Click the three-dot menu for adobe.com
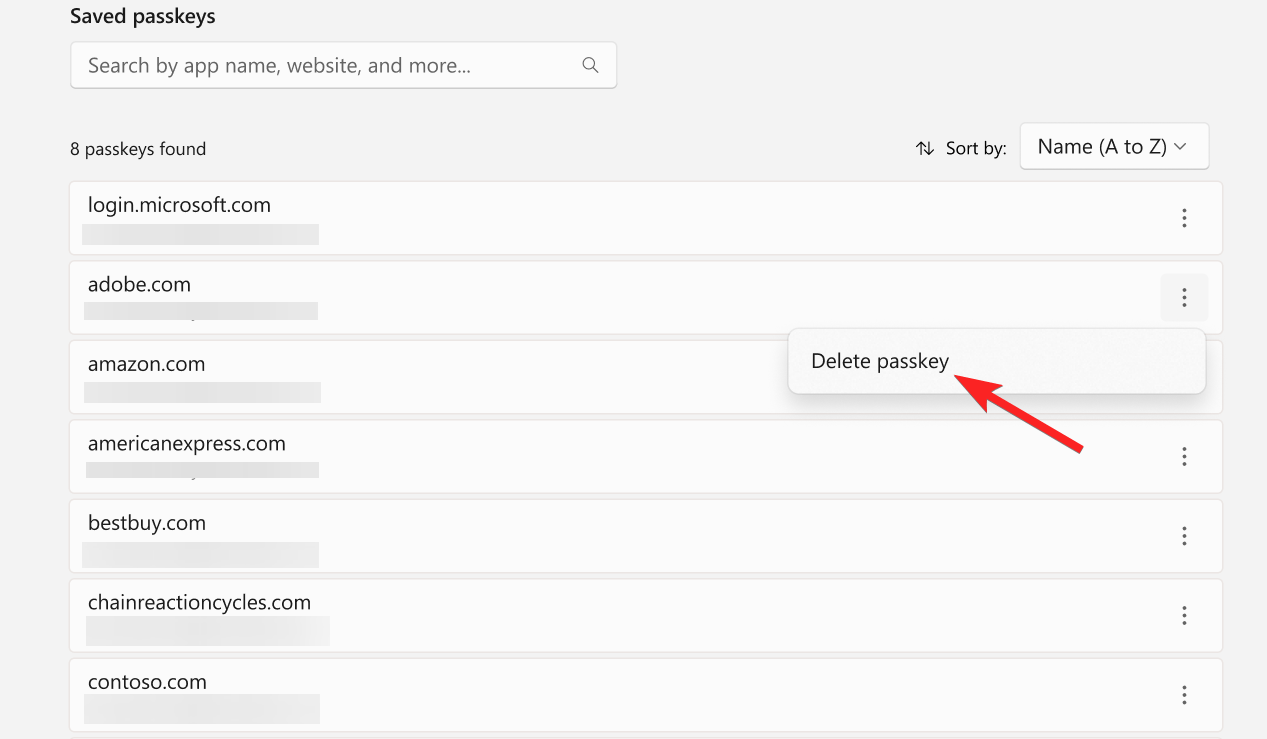This screenshot has height=739, width=1267. (1184, 297)
